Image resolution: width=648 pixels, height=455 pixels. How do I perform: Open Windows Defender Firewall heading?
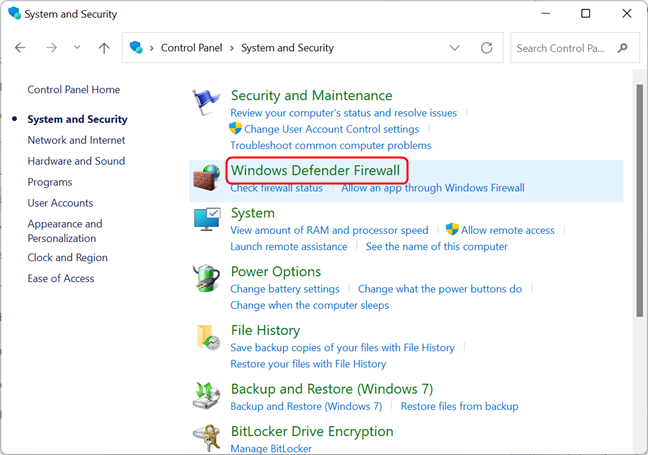click(315, 170)
